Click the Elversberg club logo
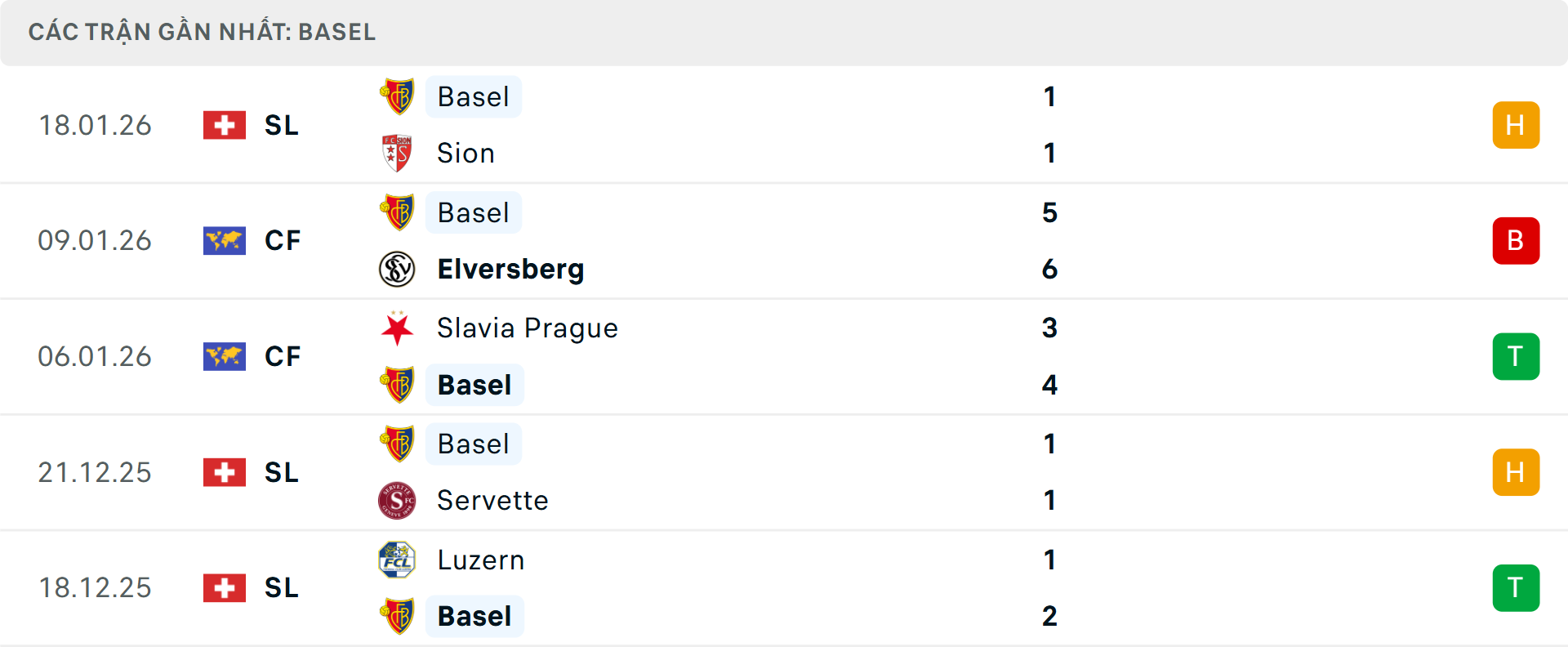Image resolution: width=1568 pixels, height=647 pixels. tap(397, 269)
